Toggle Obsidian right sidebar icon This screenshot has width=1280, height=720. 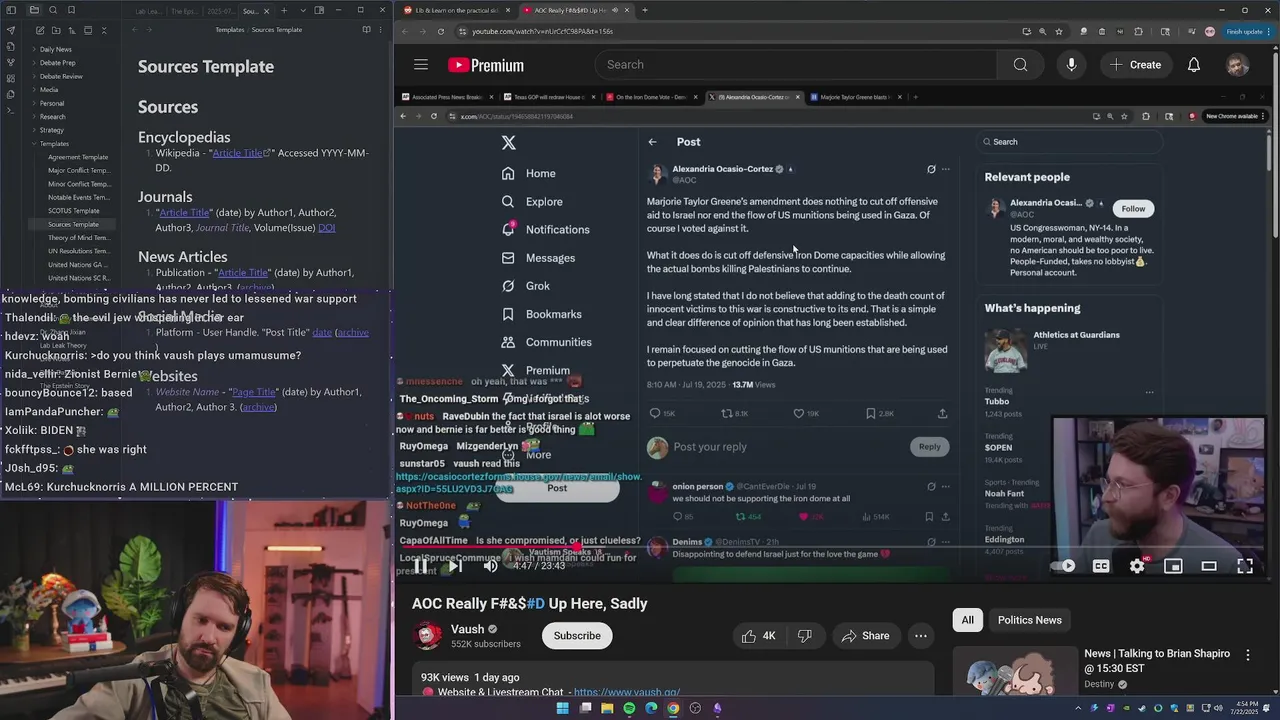(319, 11)
